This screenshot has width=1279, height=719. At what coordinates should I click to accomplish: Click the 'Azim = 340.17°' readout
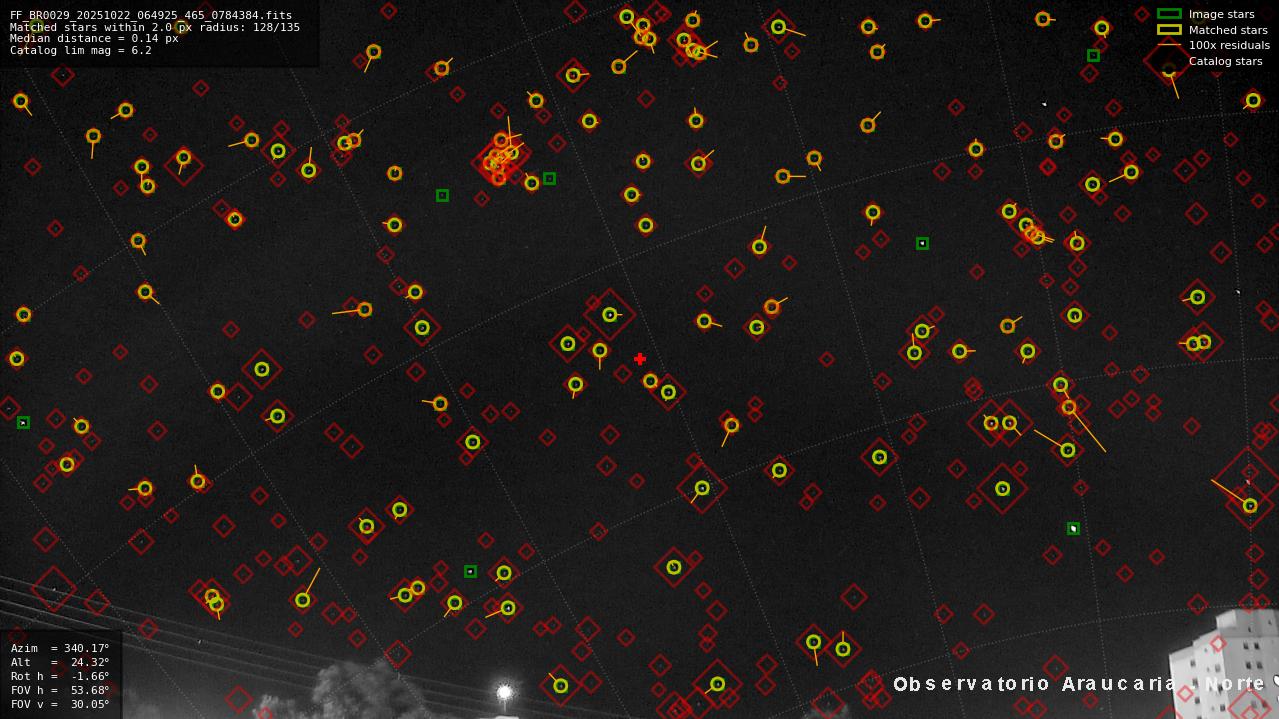click(x=60, y=648)
